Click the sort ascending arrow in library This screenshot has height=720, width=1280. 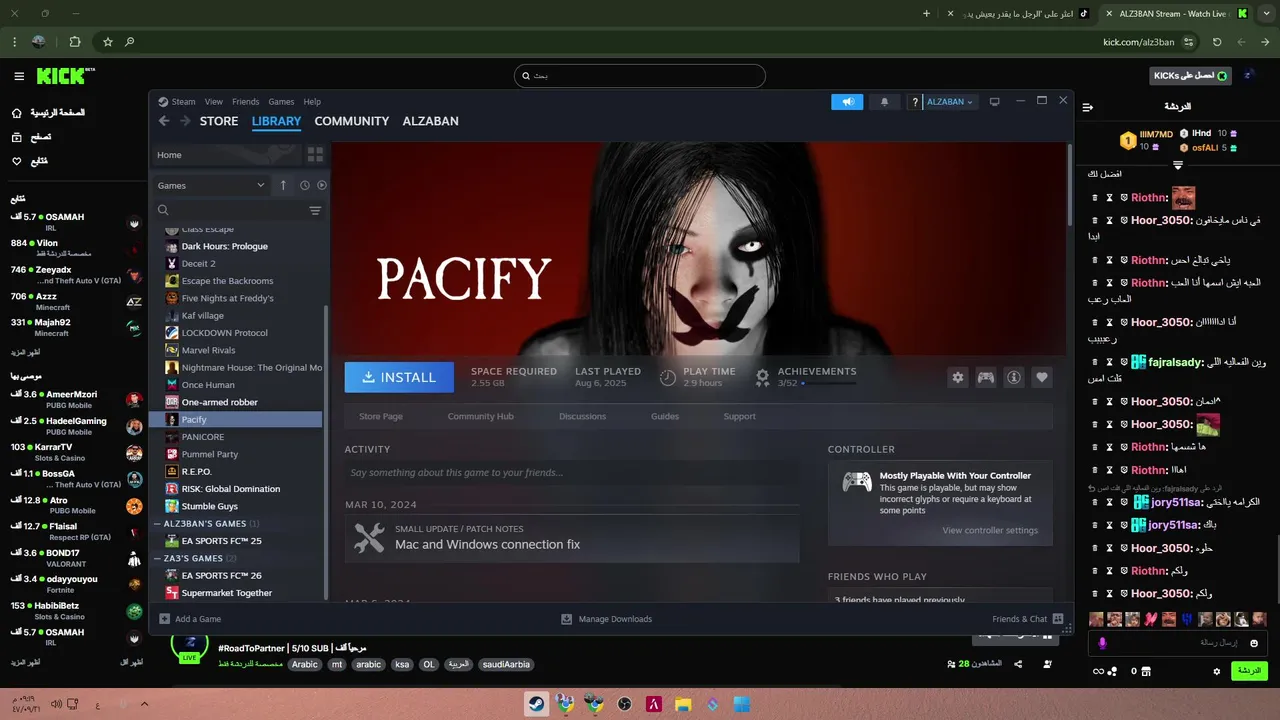(283, 185)
